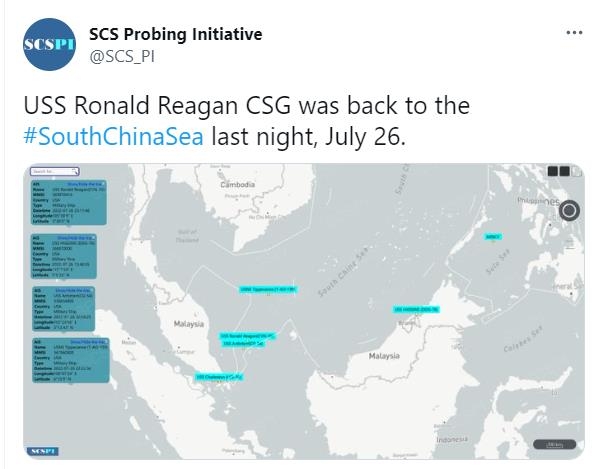
Task: Open the #SouthChinaSea hashtag link
Action: pyautogui.click(x=114, y=136)
